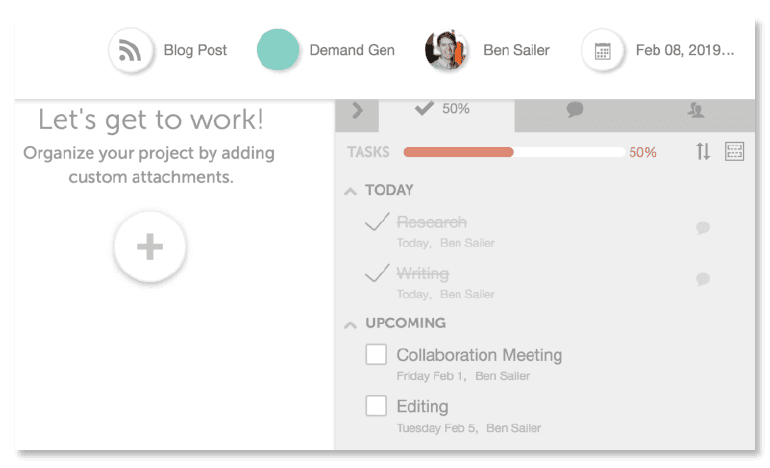Switch to the comments tab
This screenshot has height=468, width=770.
(574, 110)
